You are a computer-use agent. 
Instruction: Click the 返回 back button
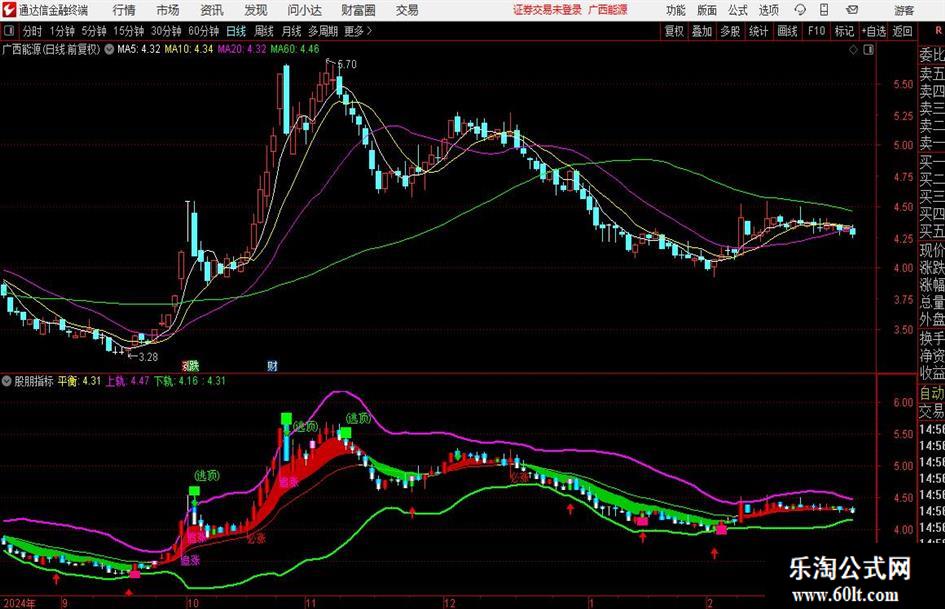(x=902, y=31)
